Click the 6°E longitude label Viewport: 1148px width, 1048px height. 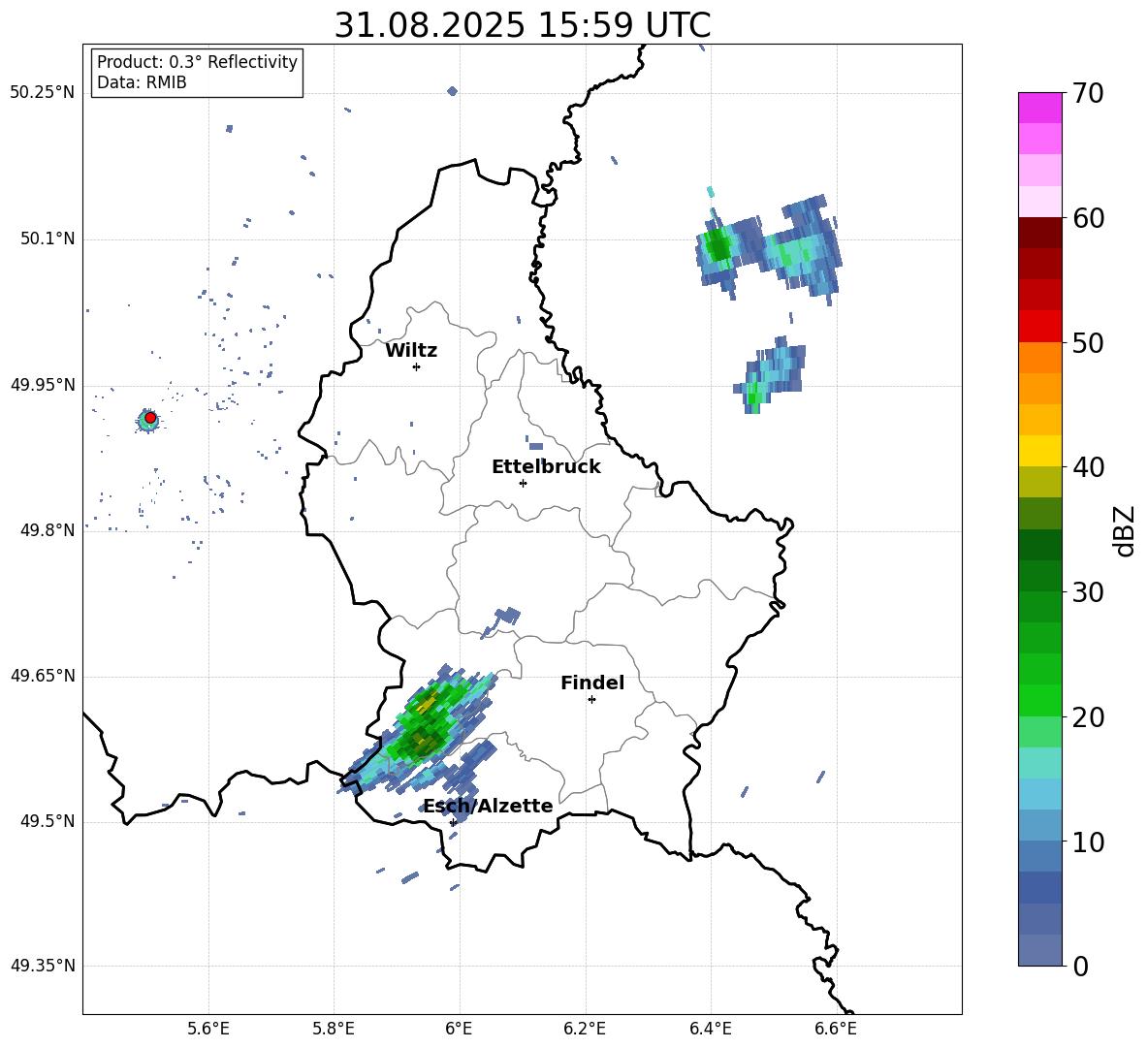coord(459,1029)
